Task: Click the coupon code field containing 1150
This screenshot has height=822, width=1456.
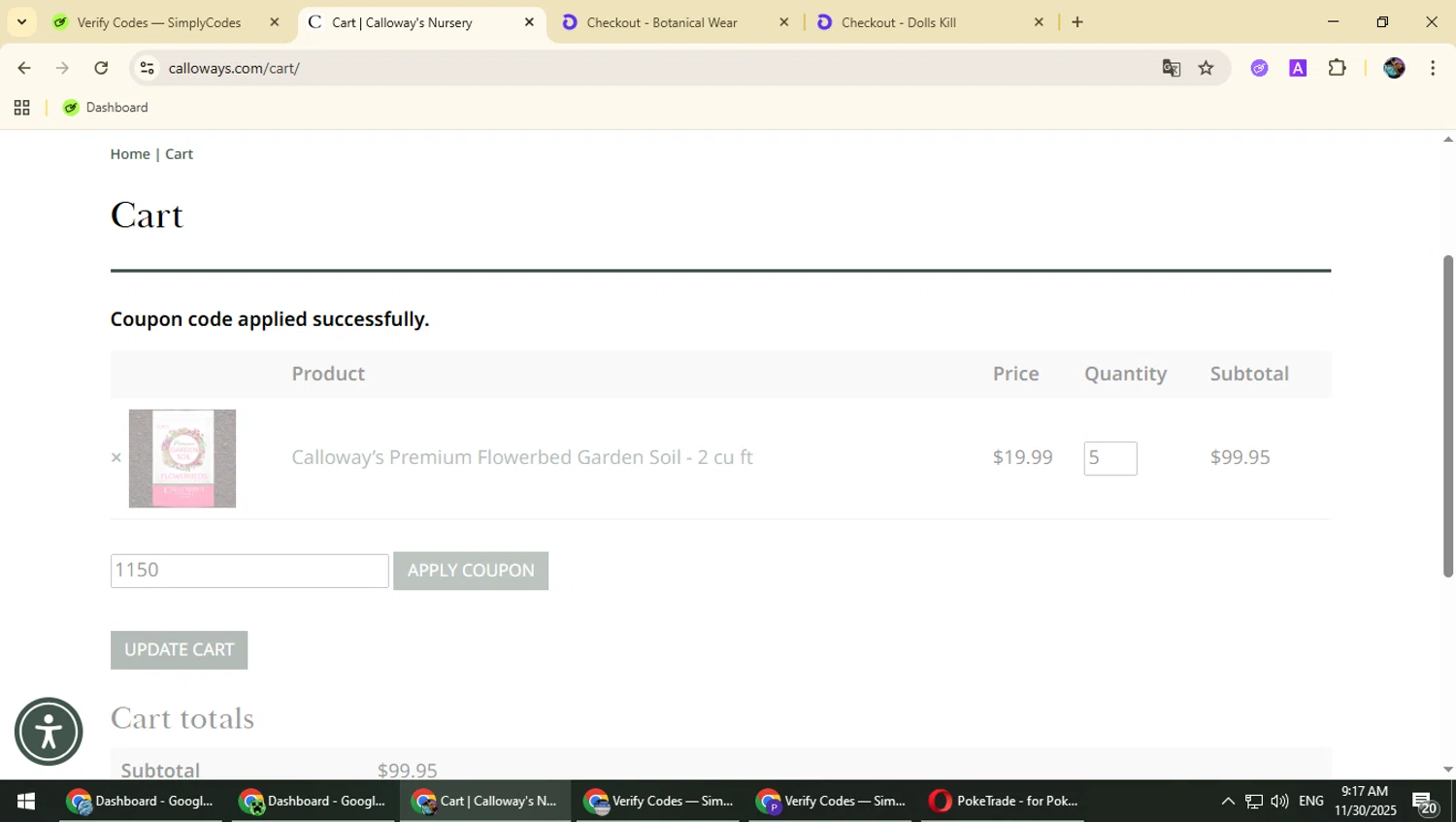Action: click(x=249, y=571)
